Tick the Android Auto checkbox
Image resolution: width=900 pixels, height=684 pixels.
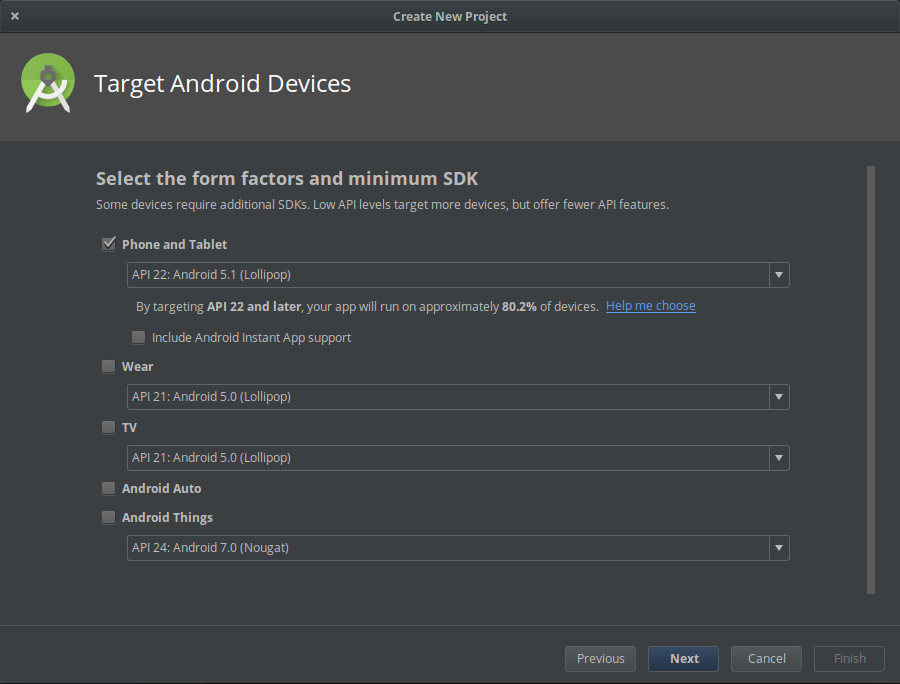[109, 488]
